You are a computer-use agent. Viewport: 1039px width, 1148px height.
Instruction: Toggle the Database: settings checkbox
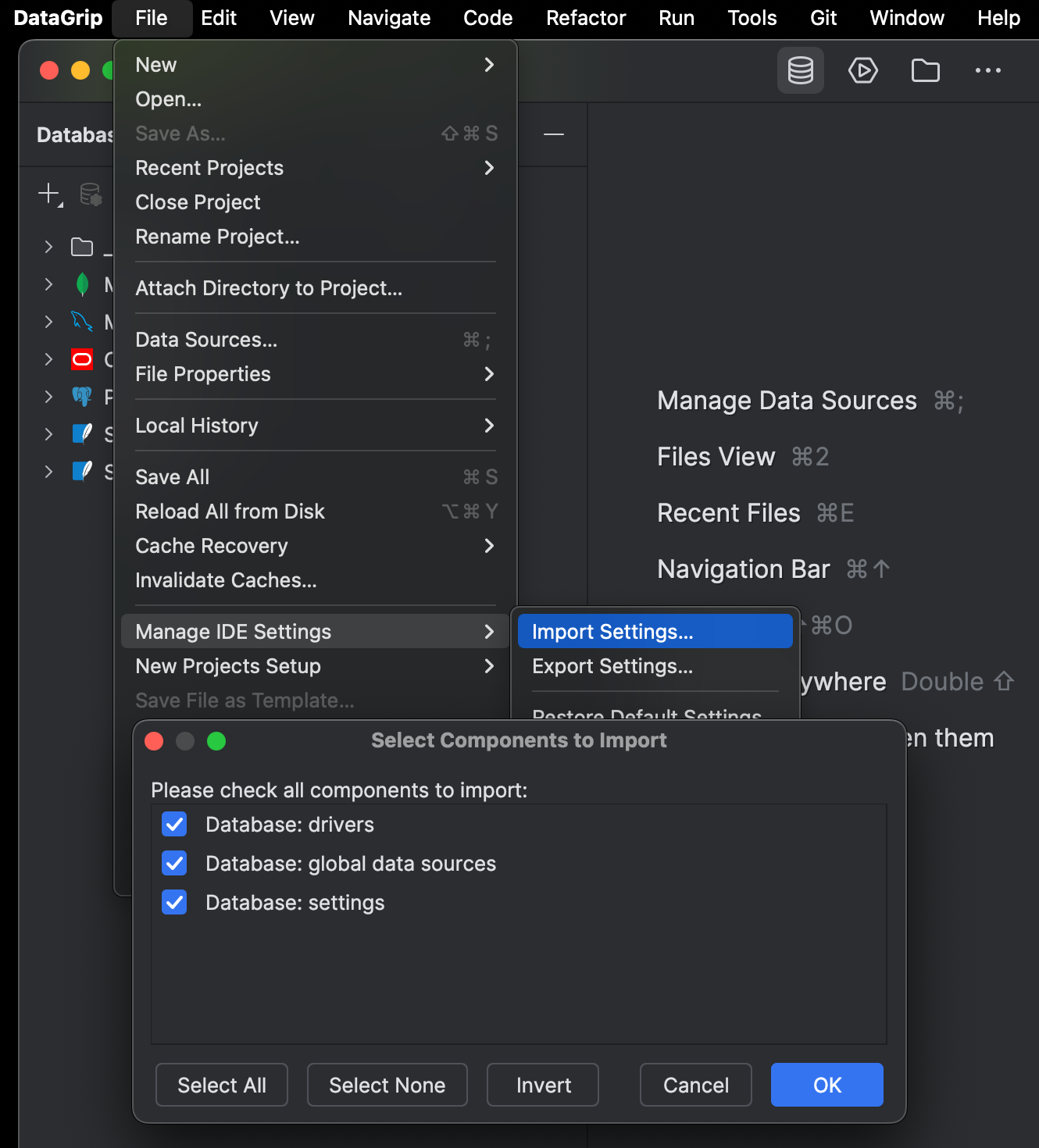(174, 902)
